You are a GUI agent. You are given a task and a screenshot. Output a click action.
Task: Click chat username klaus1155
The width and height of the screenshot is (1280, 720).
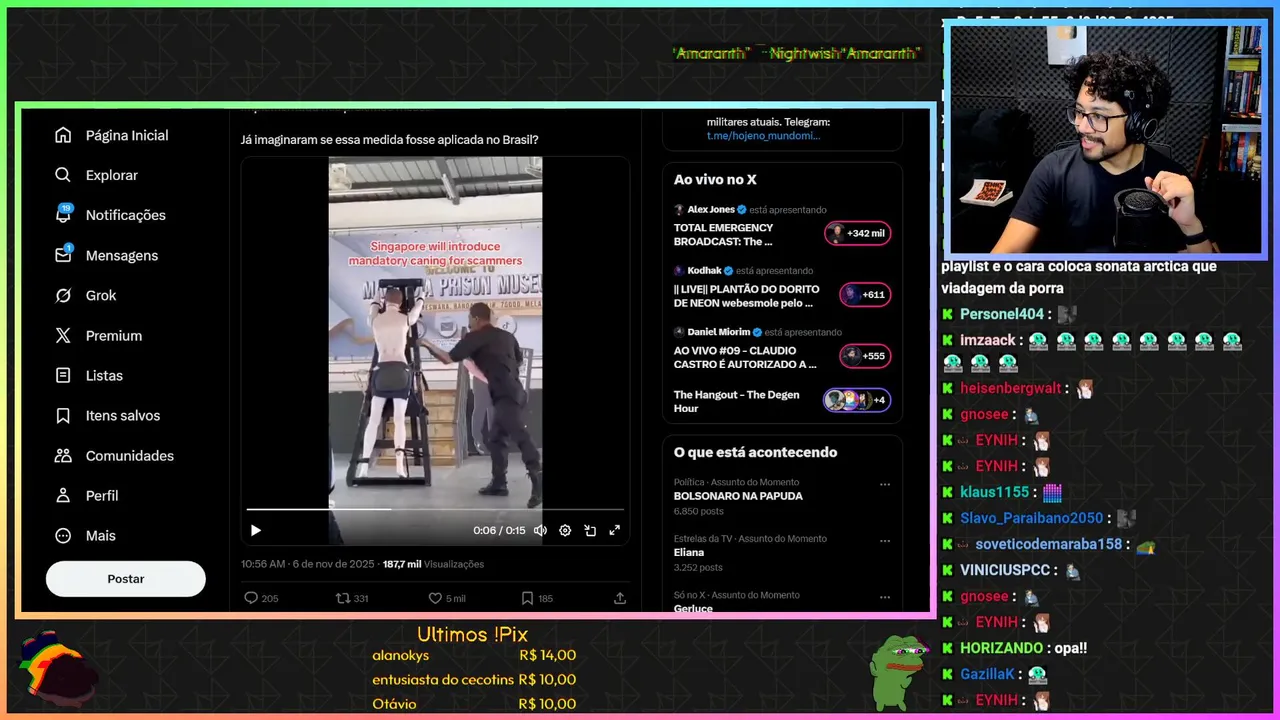click(995, 492)
